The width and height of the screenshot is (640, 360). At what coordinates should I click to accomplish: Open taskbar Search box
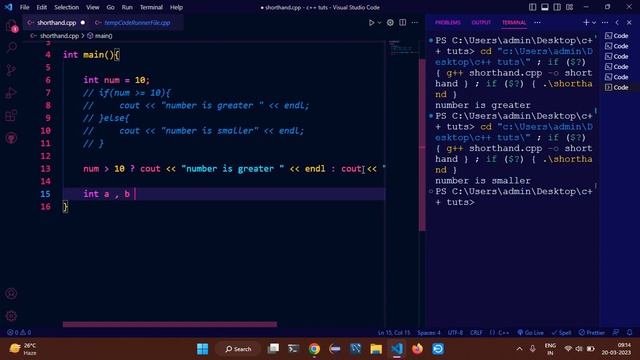tap(238, 349)
